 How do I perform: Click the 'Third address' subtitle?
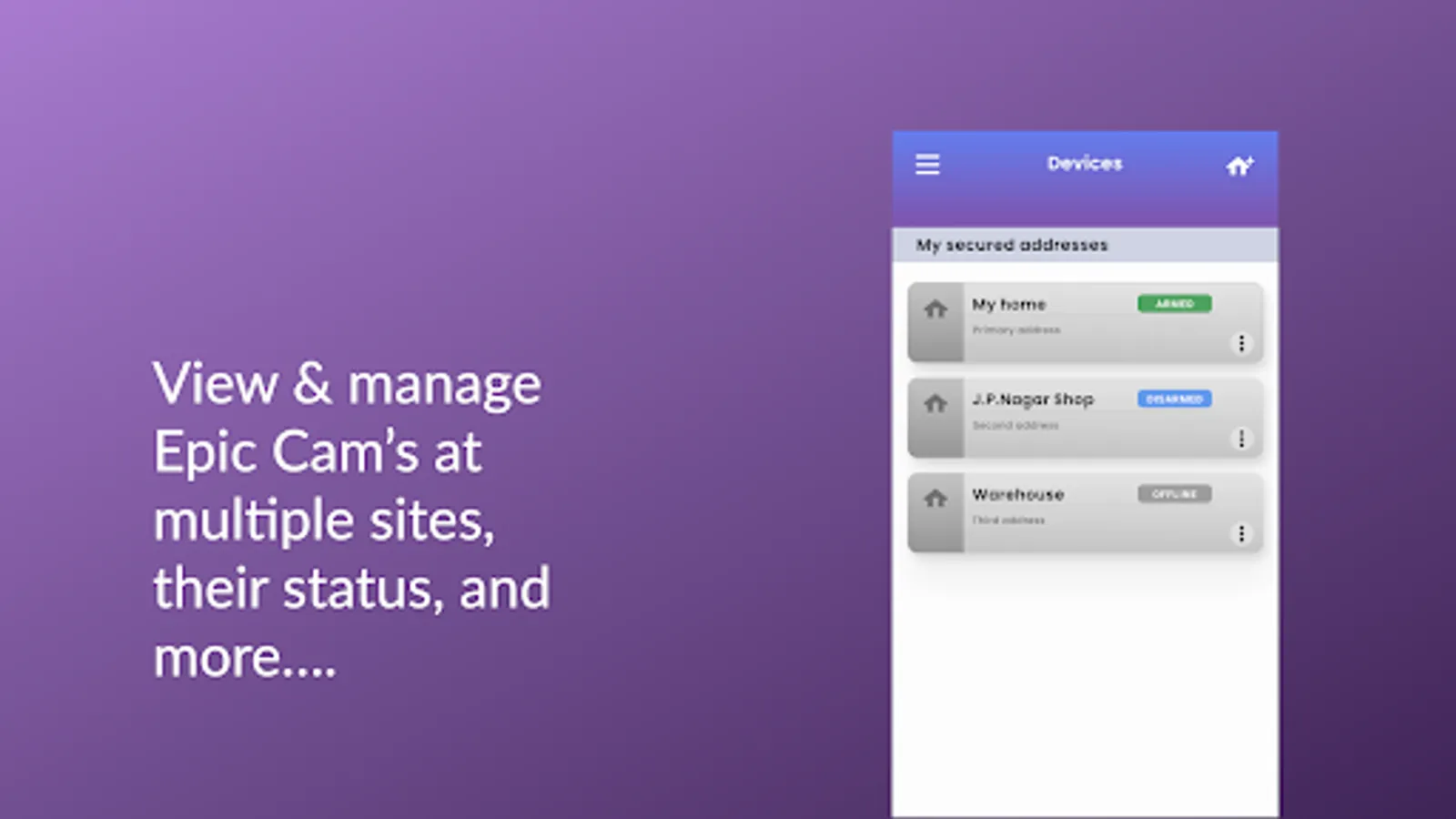(1008, 521)
